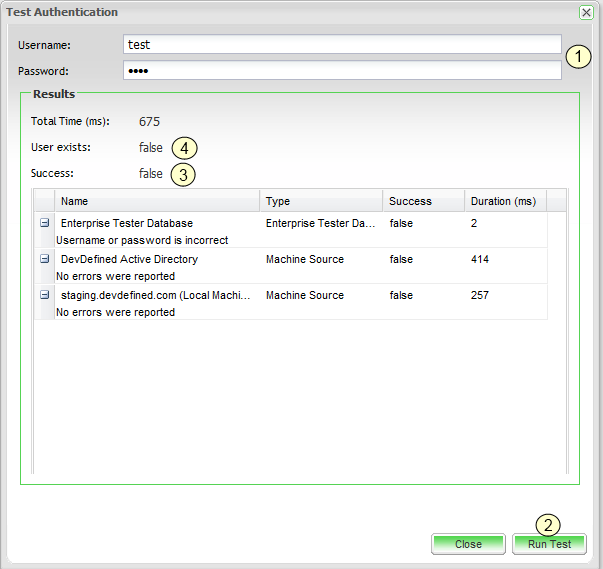The width and height of the screenshot is (603, 569).
Task: Focus the Password text field
Action: 342,71
